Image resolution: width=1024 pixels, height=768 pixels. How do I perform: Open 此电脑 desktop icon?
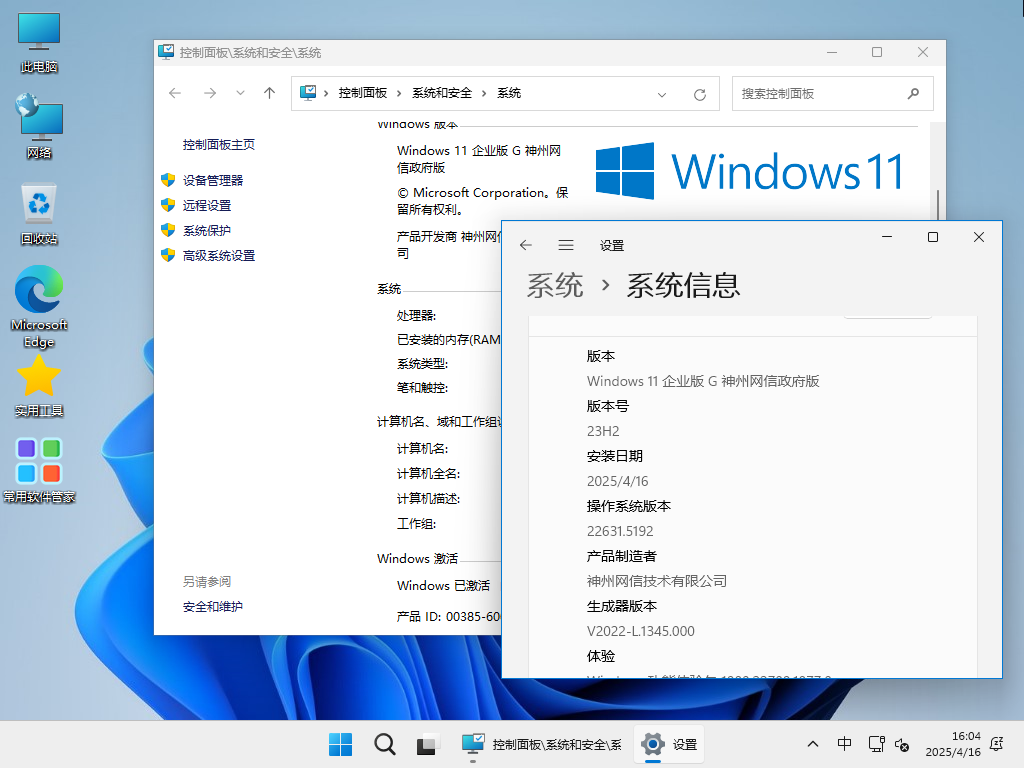point(39,42)
